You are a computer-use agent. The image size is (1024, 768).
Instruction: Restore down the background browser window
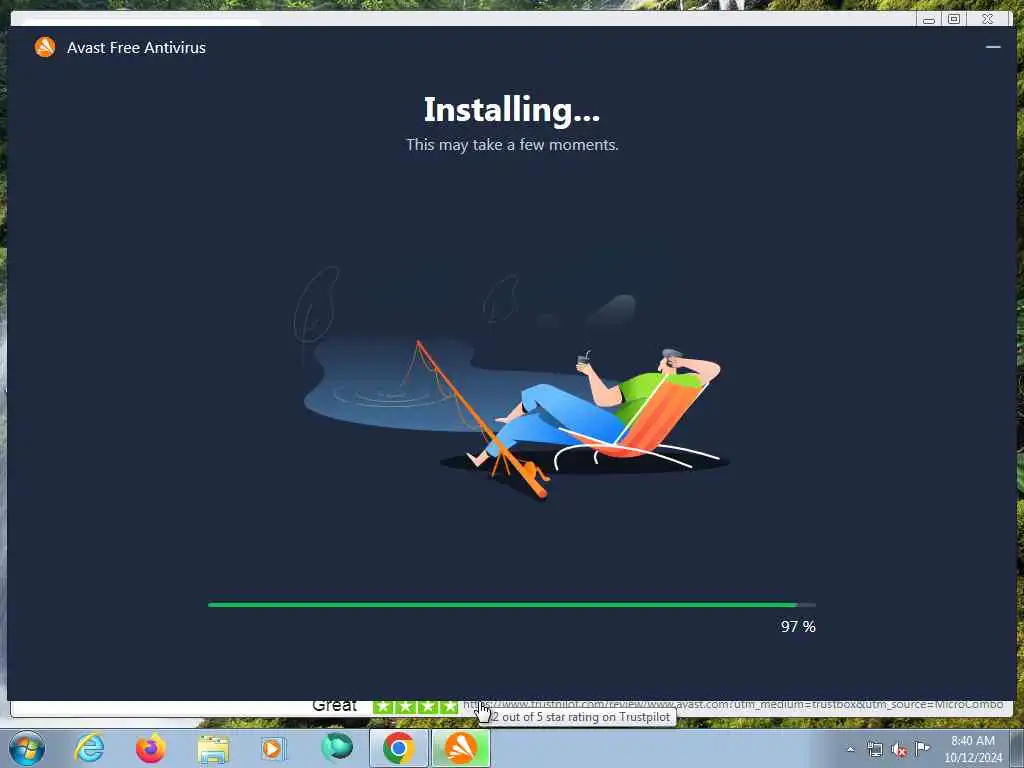click(x=954, y=20)
